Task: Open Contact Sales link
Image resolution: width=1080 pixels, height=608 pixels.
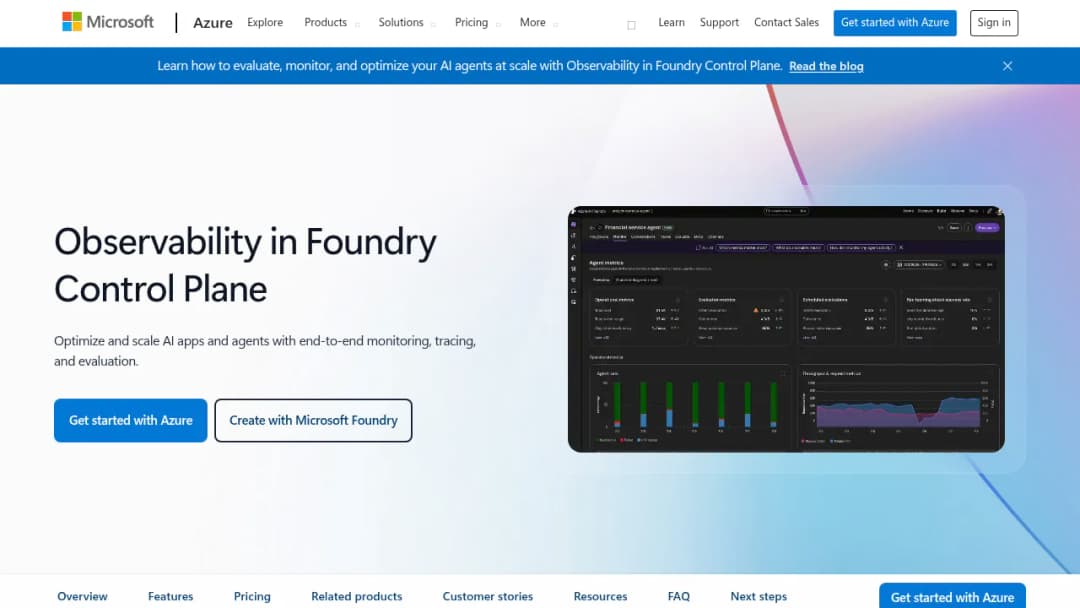Action: pos(787,22)
